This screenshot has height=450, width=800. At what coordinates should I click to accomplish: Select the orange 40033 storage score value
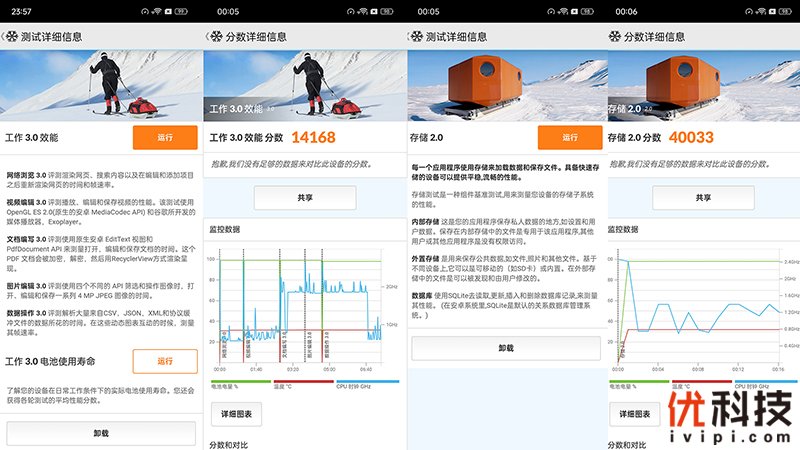[691, 137]
